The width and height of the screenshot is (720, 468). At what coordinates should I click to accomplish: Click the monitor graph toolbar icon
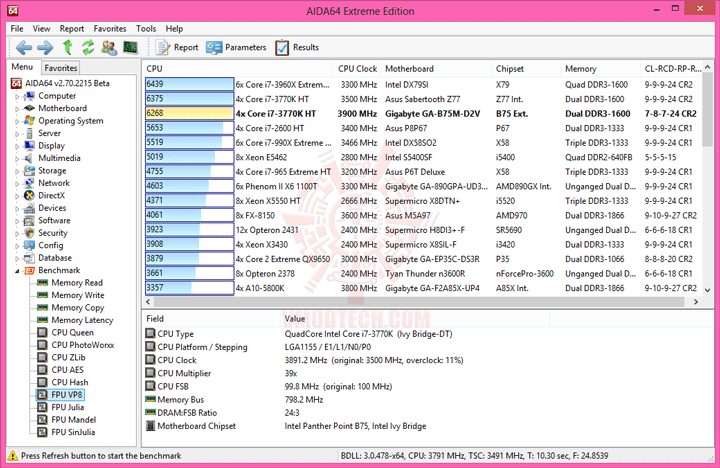coord(130,47)
